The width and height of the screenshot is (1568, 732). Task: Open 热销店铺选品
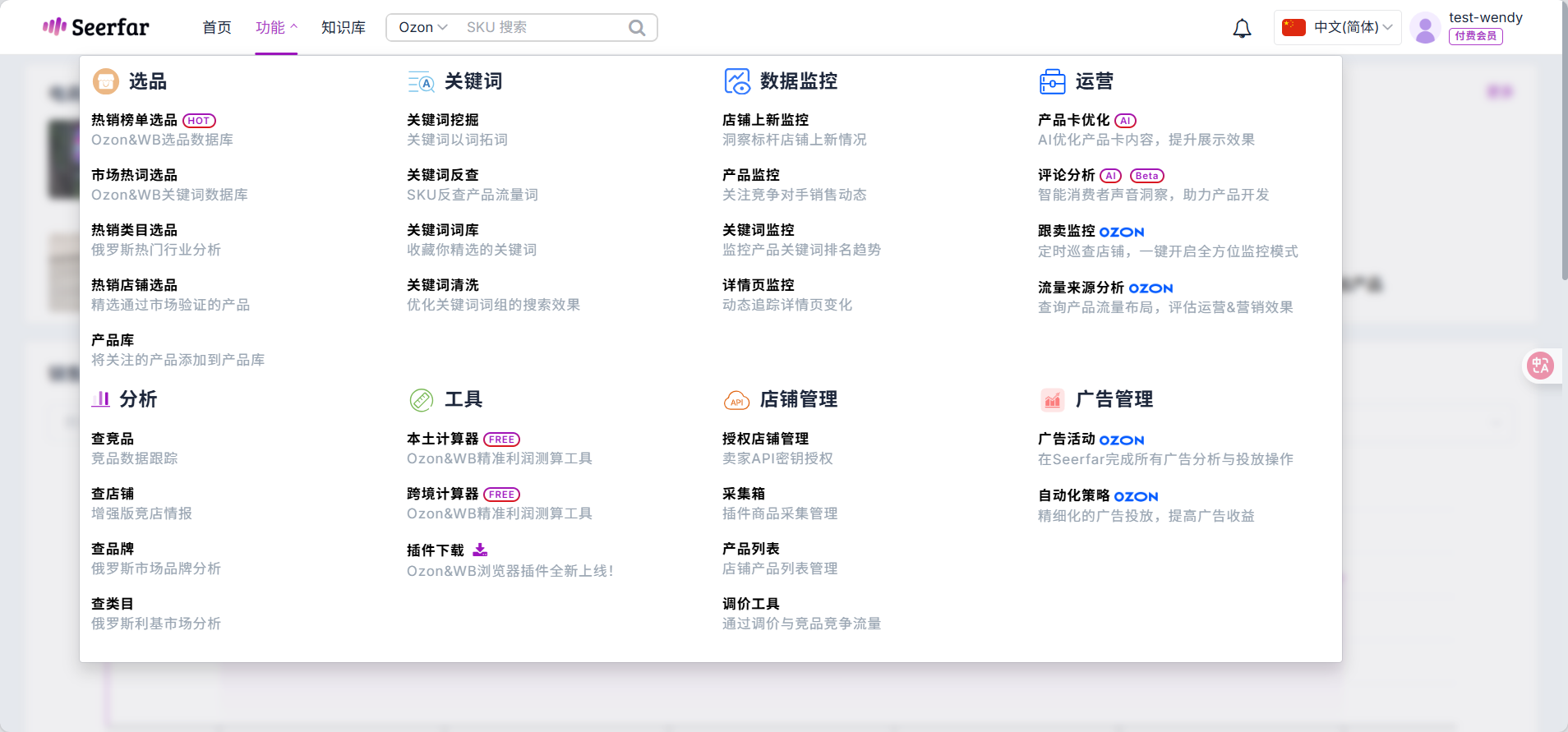tap(134, 285)
